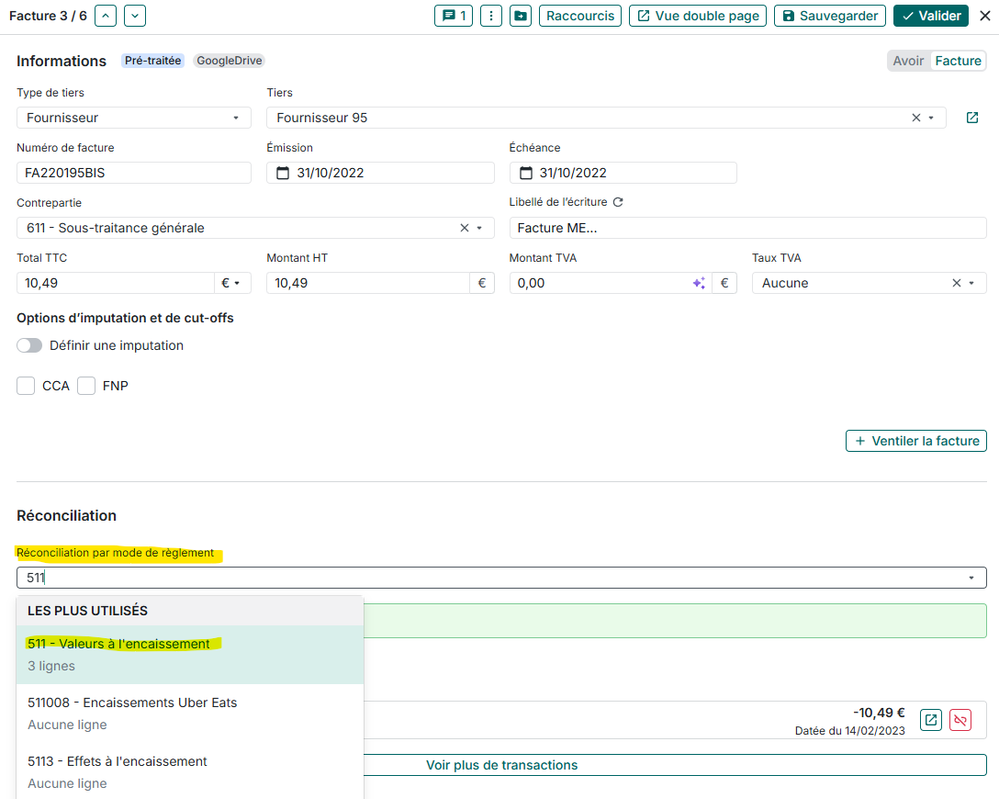Open the three-dot more options menu
Screen dimensions: 999x799
click(x=490, y=16)
